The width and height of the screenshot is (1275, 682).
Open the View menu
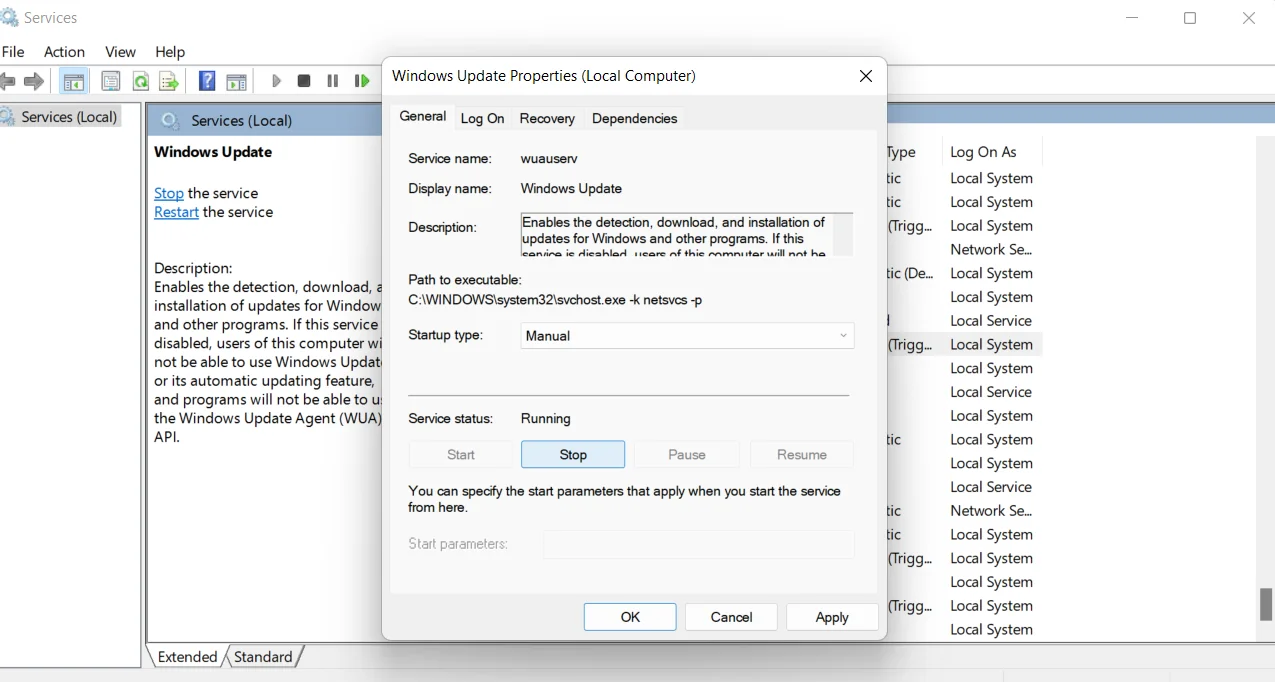pos(120,52)
